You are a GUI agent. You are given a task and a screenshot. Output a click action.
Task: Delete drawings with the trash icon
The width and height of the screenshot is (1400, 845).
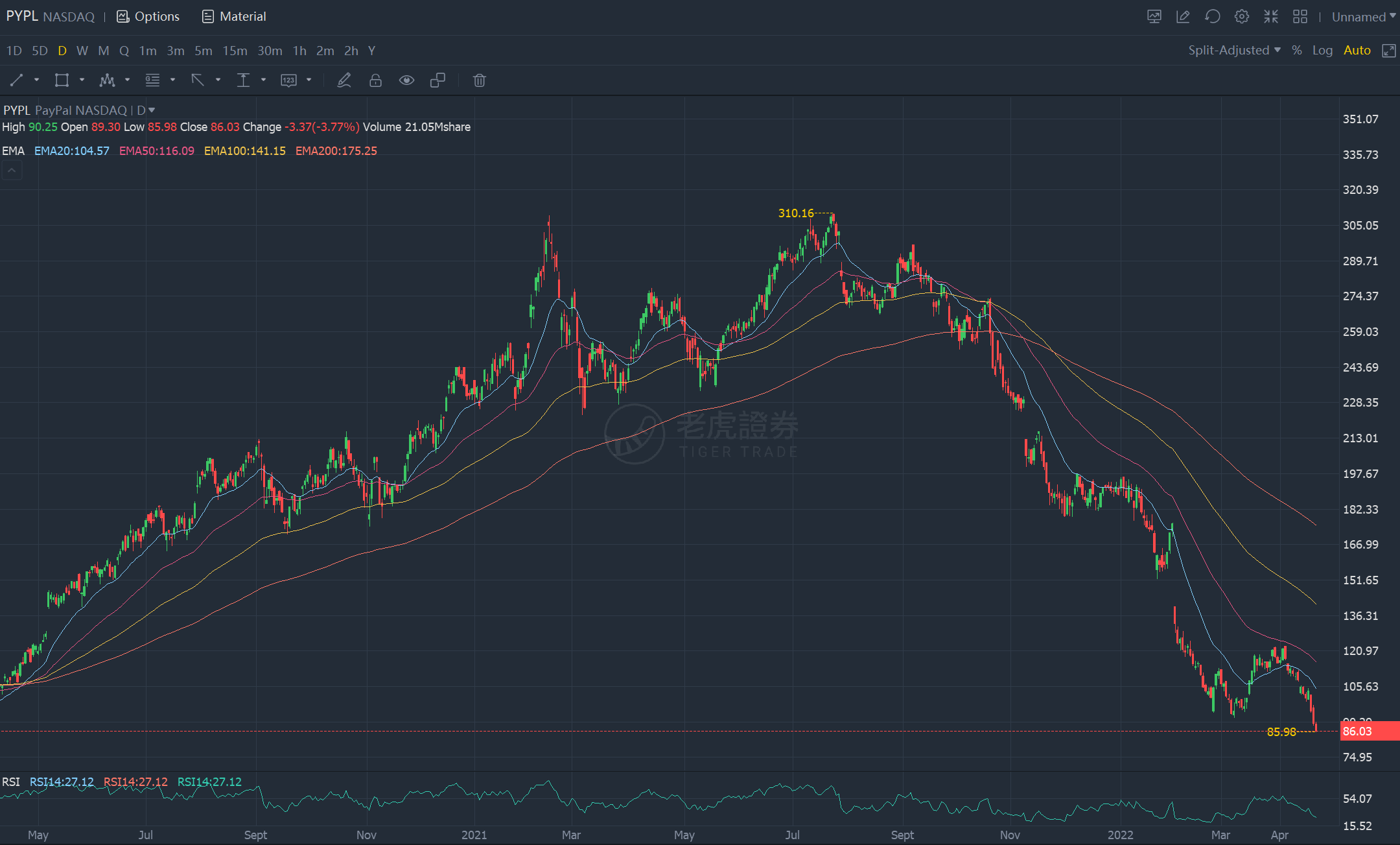pos(479,80)
